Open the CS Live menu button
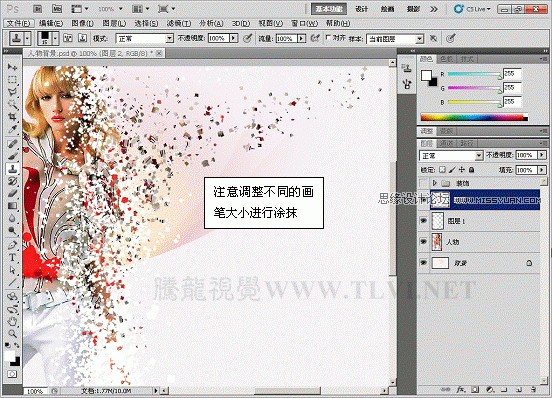 [x=472, y=9]
